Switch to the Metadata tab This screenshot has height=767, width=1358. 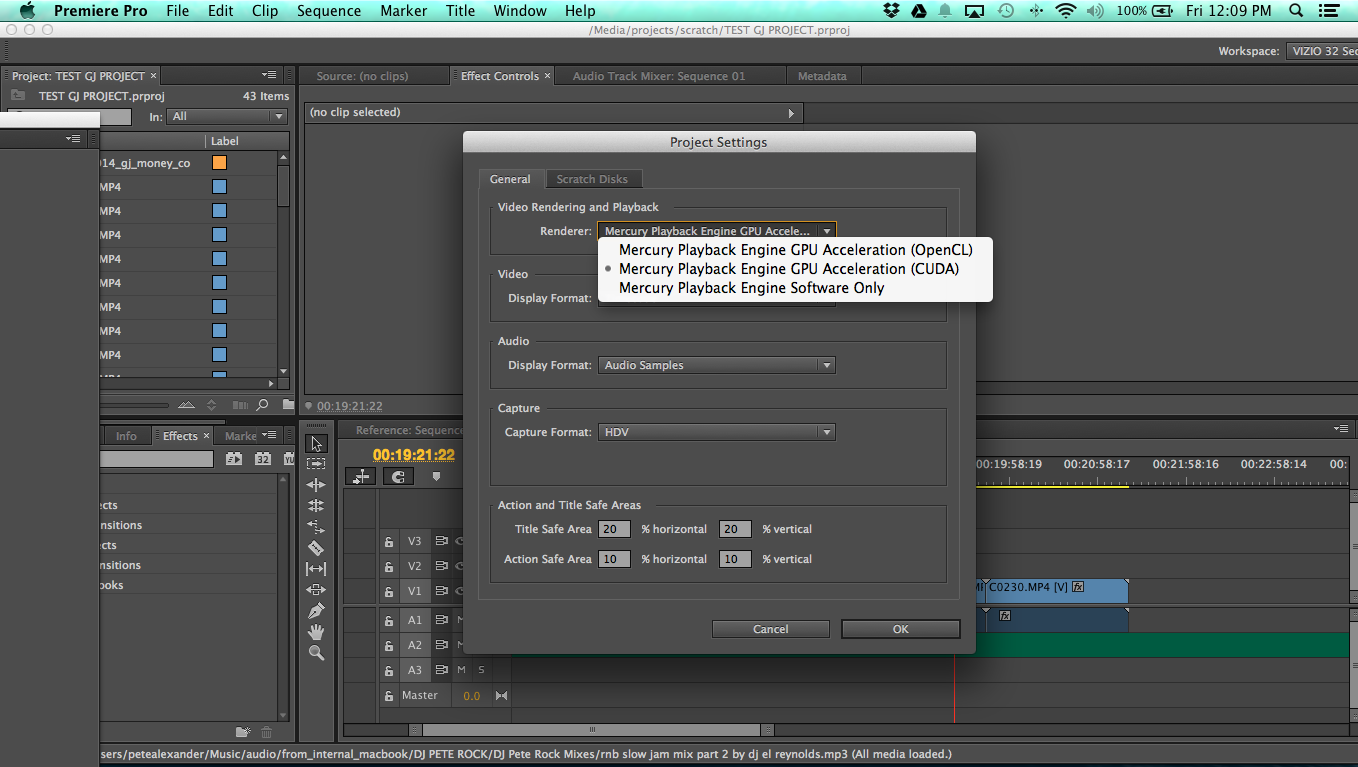[x=822, y=76]
